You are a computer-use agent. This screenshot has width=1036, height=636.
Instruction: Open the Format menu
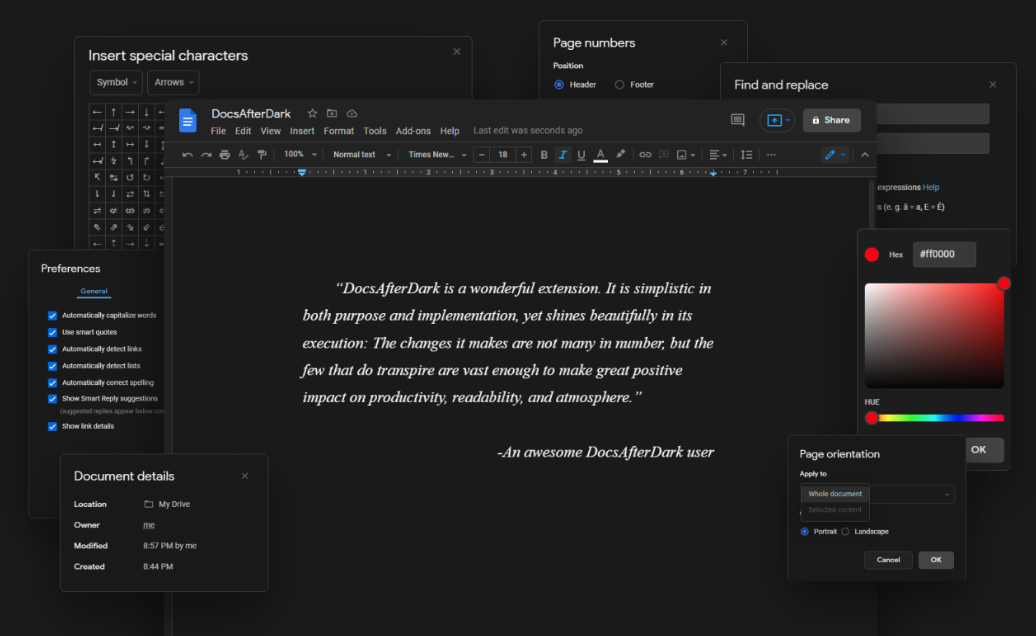339,131
